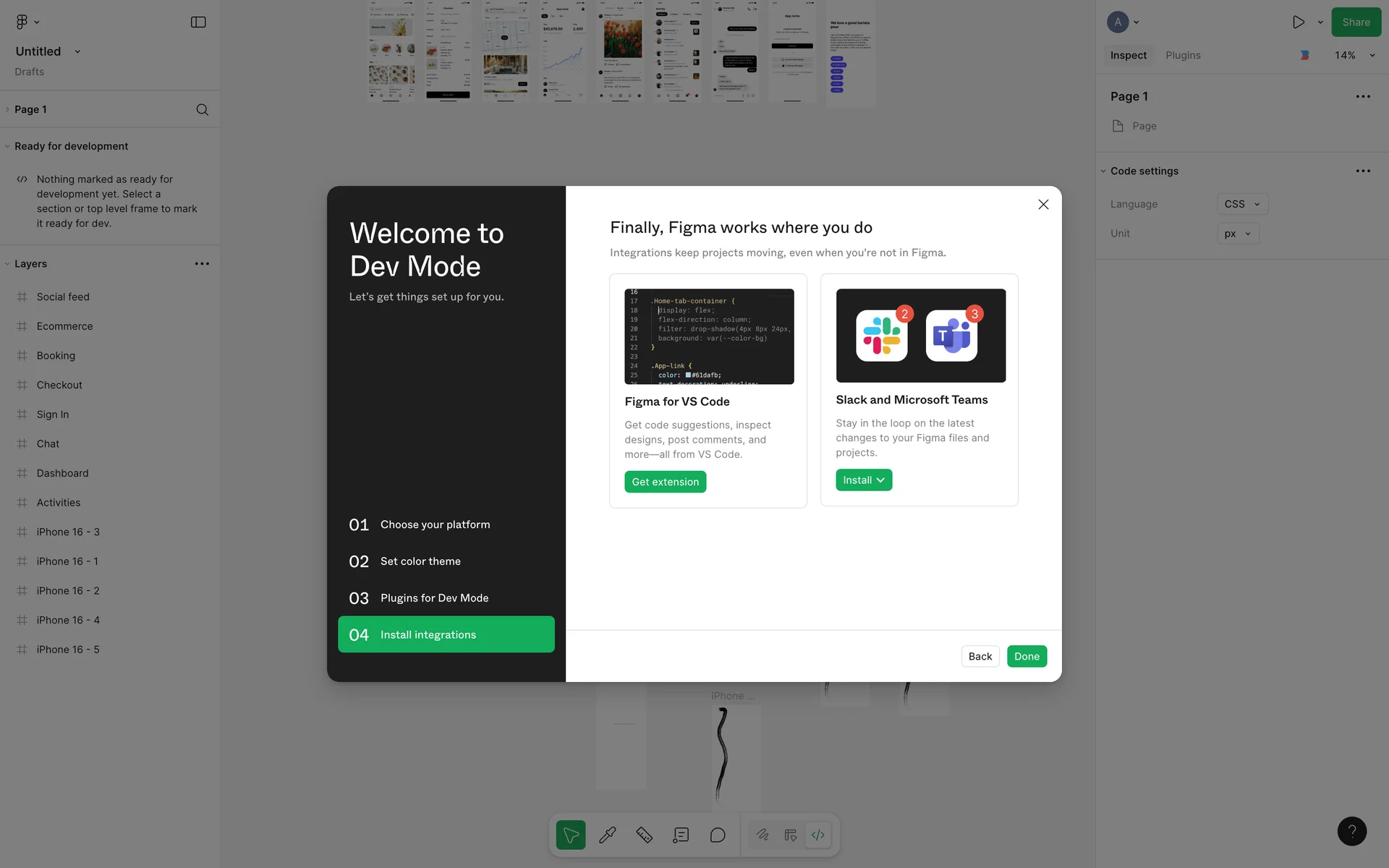Click the sidebar panel layout icon
The width and height of the screenshot is (1389, 868).
[x=198, y=22]
